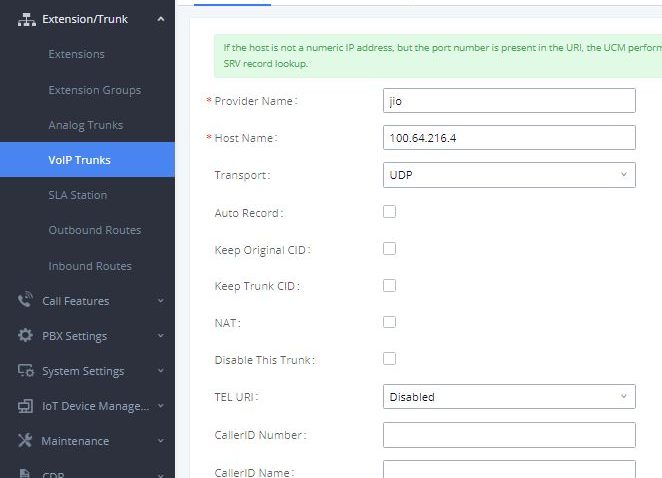
Task: Click the System Settings icon
Action: click(x=26, y=371)
